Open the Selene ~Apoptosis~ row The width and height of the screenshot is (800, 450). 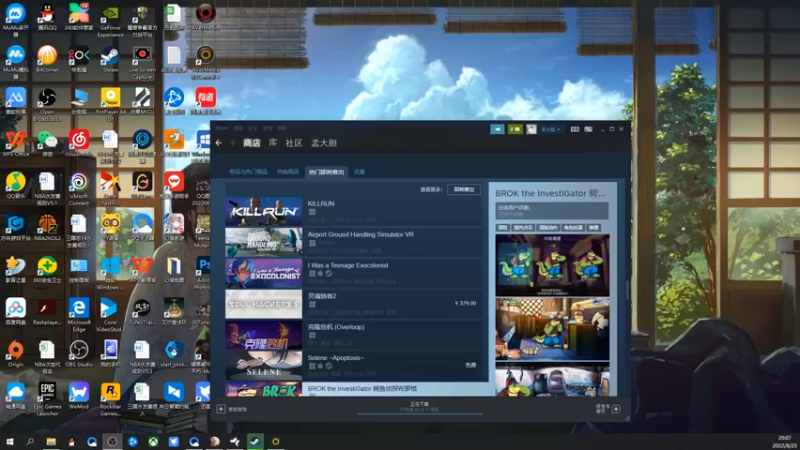(x=353, y=365)
